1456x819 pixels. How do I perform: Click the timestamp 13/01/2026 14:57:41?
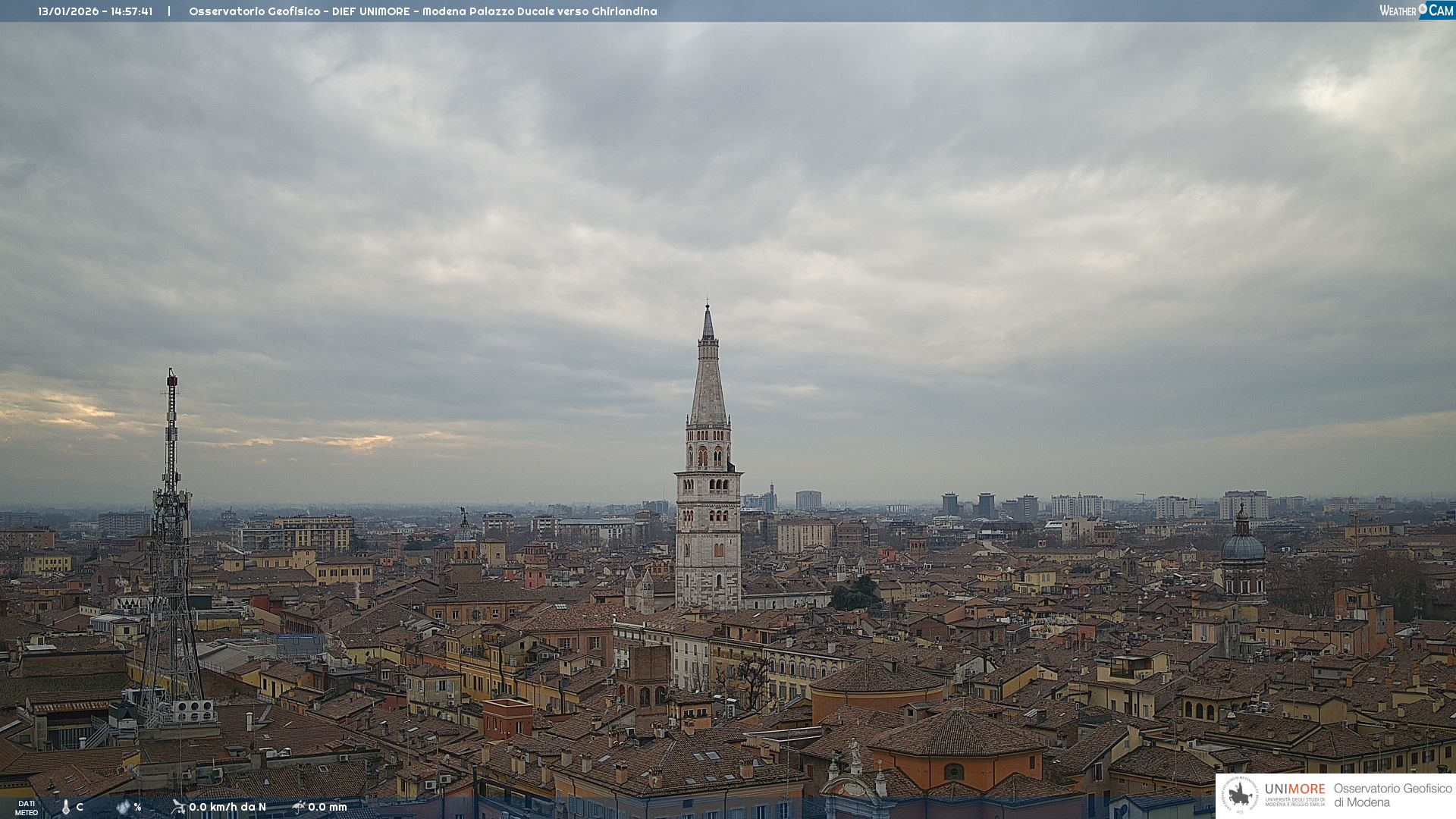(x=95, y=11)
